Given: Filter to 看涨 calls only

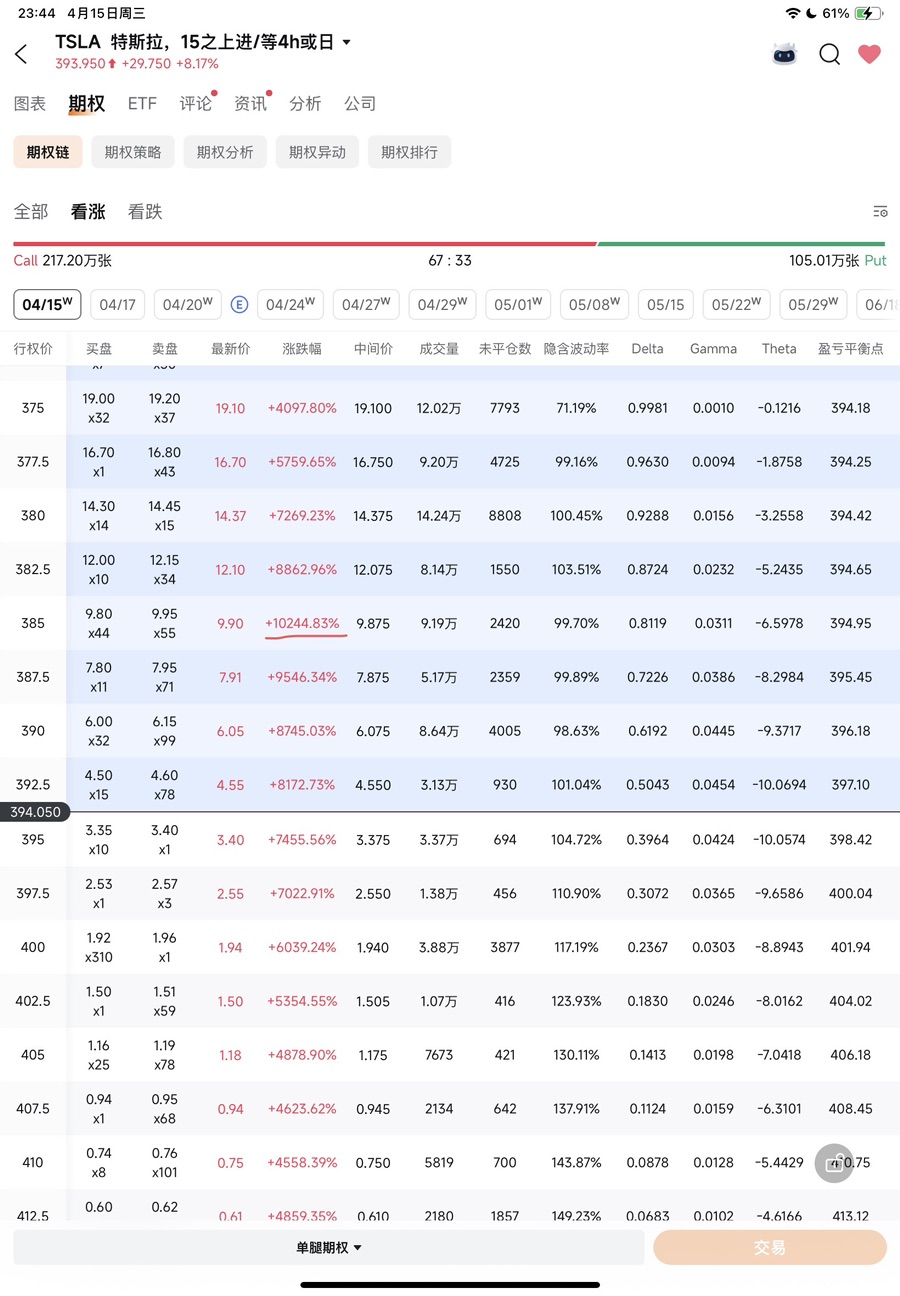Looking at the screenshot, I should tap(88, 212).
